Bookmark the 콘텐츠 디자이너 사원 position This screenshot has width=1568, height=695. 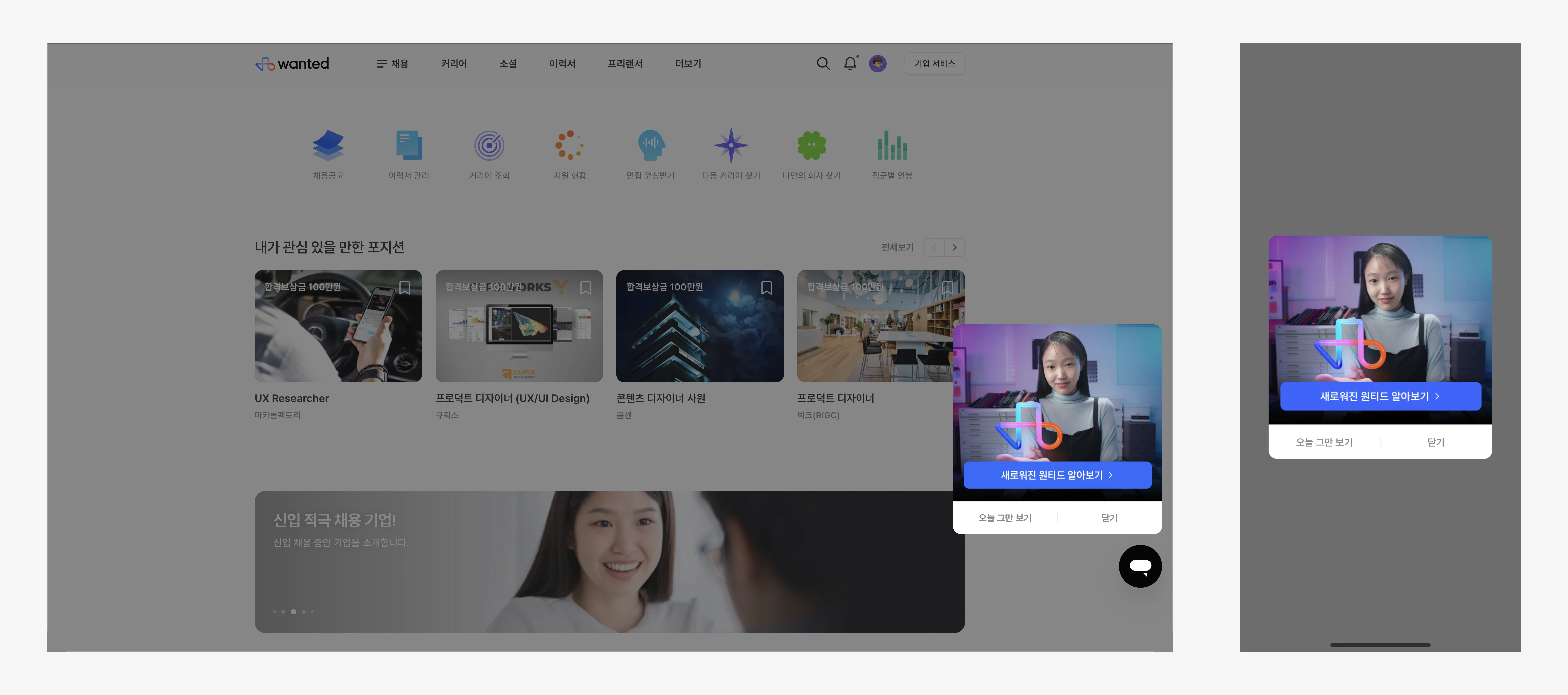pyautogui.click(x=766, y=287)
